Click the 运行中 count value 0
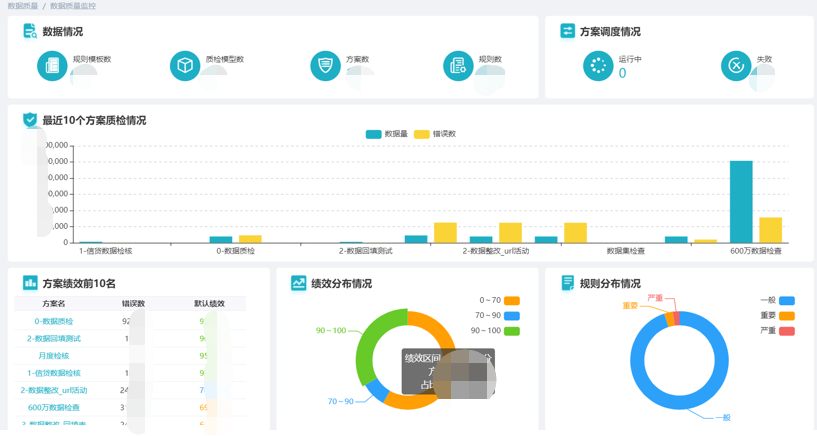 622,73
